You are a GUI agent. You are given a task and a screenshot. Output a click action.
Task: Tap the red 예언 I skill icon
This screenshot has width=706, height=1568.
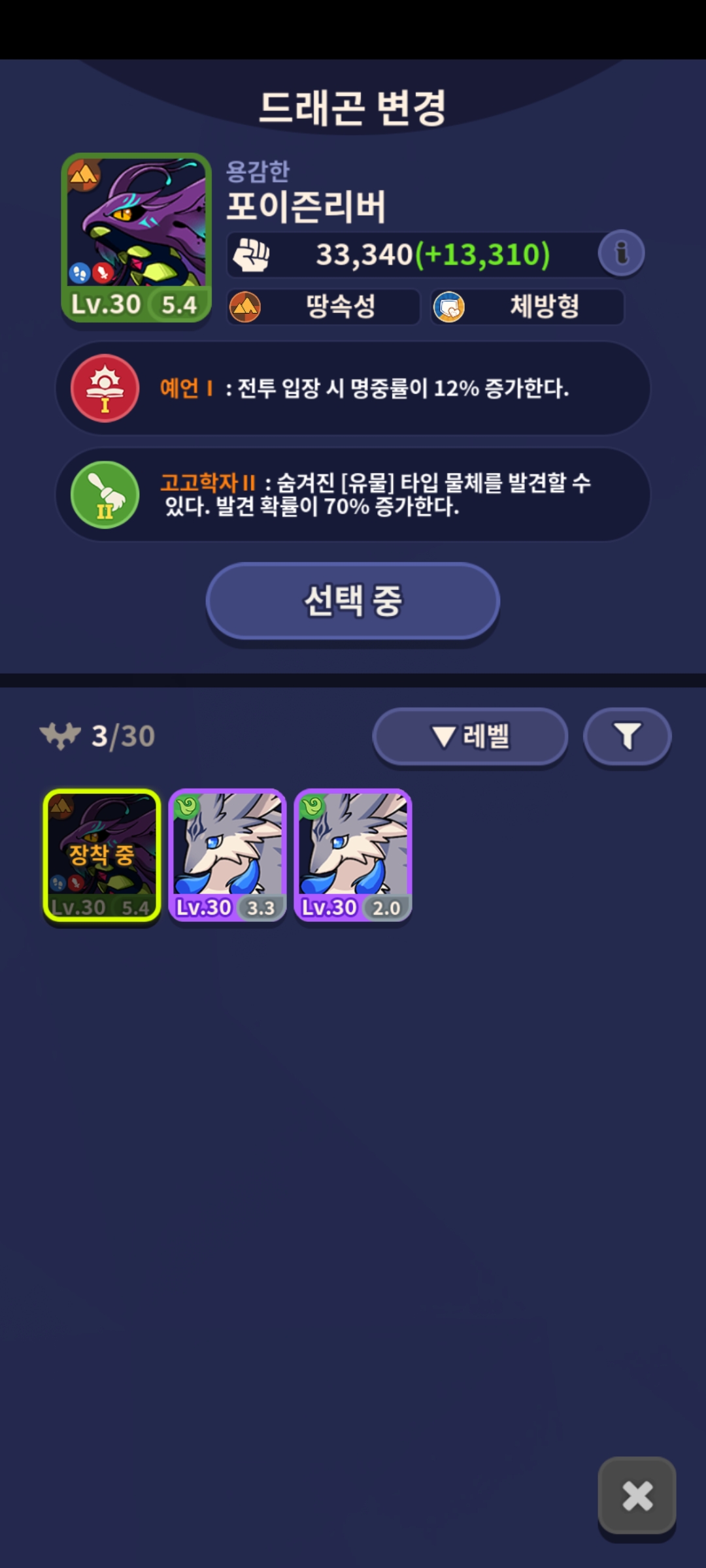click(105, 388)
